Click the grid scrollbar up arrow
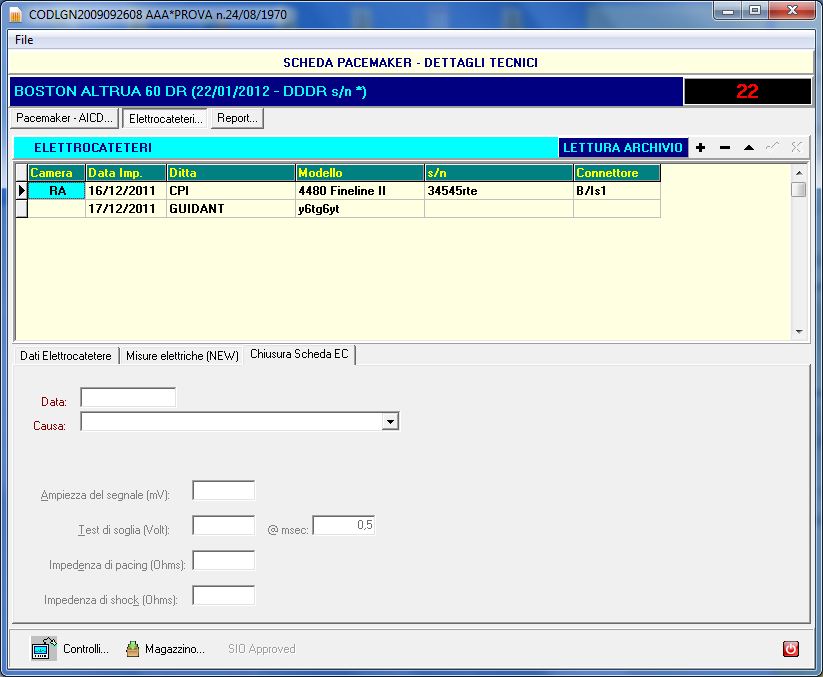The height and width of the screenshot is (677, 823). tap(799, 173)
